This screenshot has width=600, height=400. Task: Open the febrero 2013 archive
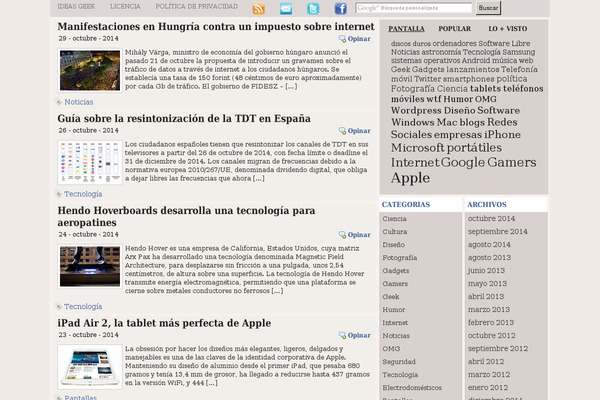491,323
